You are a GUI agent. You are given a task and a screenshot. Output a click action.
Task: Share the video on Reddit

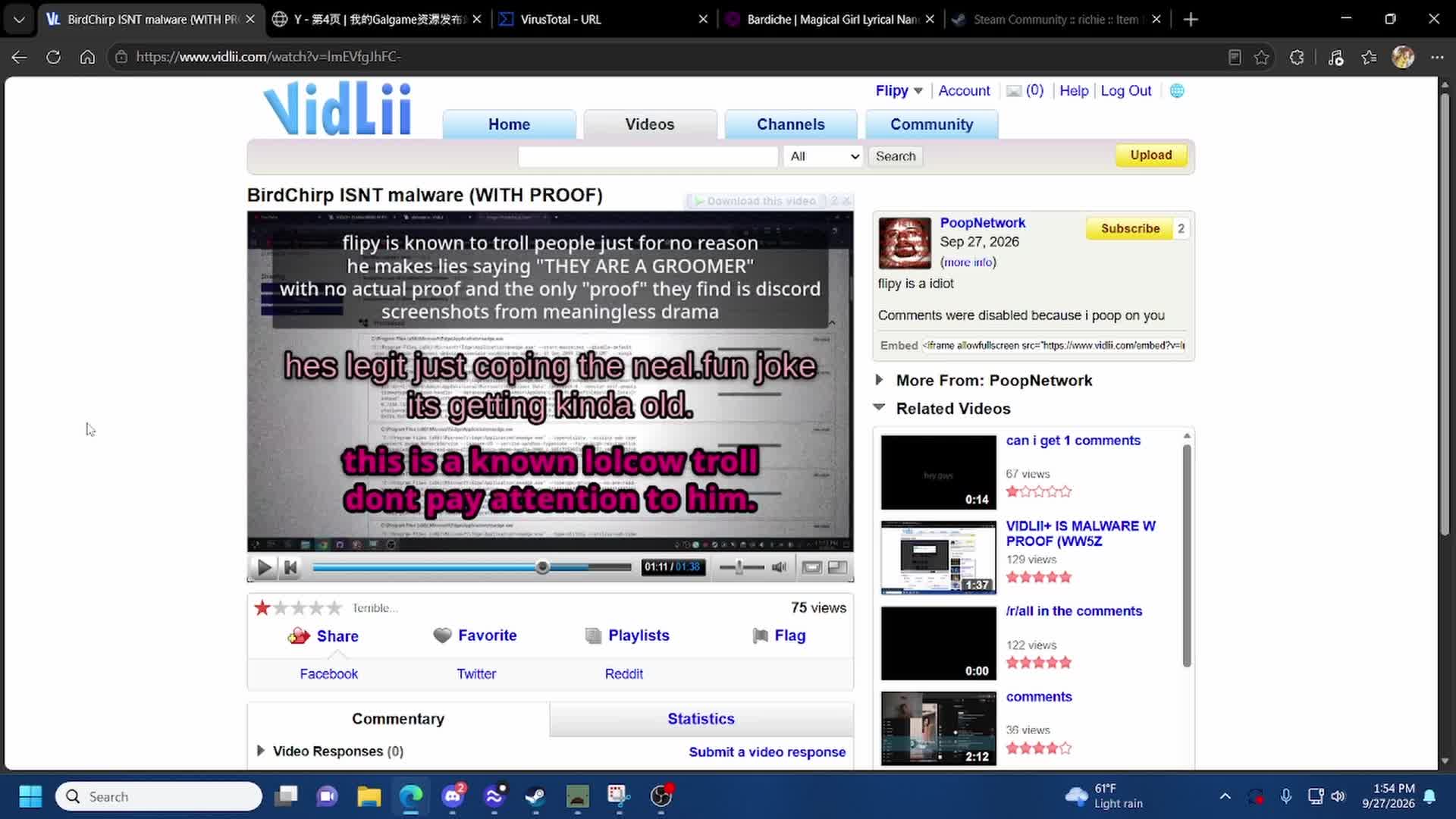(623, 674)
